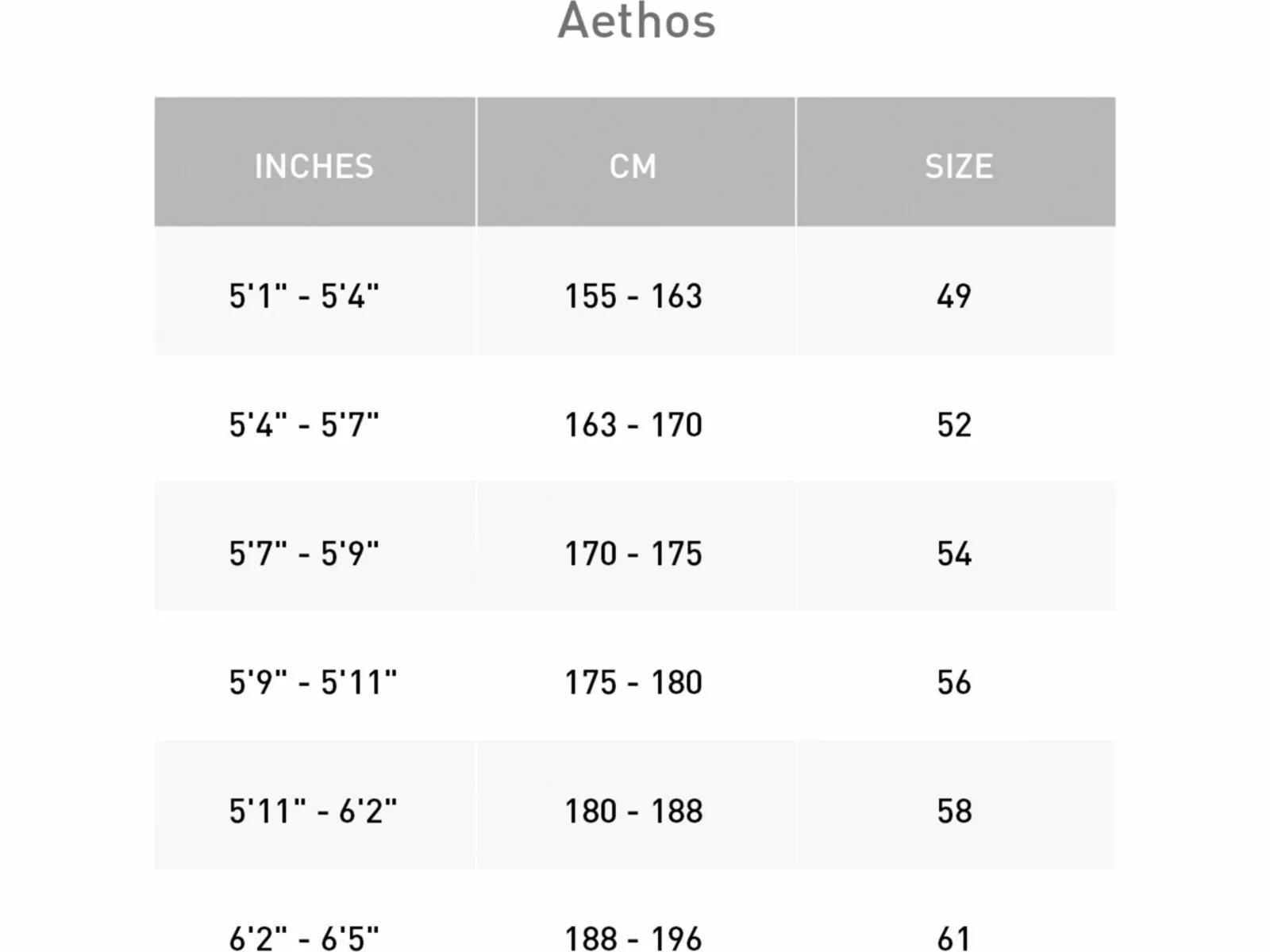
Task: Click the 188 - 196 cm cell
Action: [x=633, y=938]
